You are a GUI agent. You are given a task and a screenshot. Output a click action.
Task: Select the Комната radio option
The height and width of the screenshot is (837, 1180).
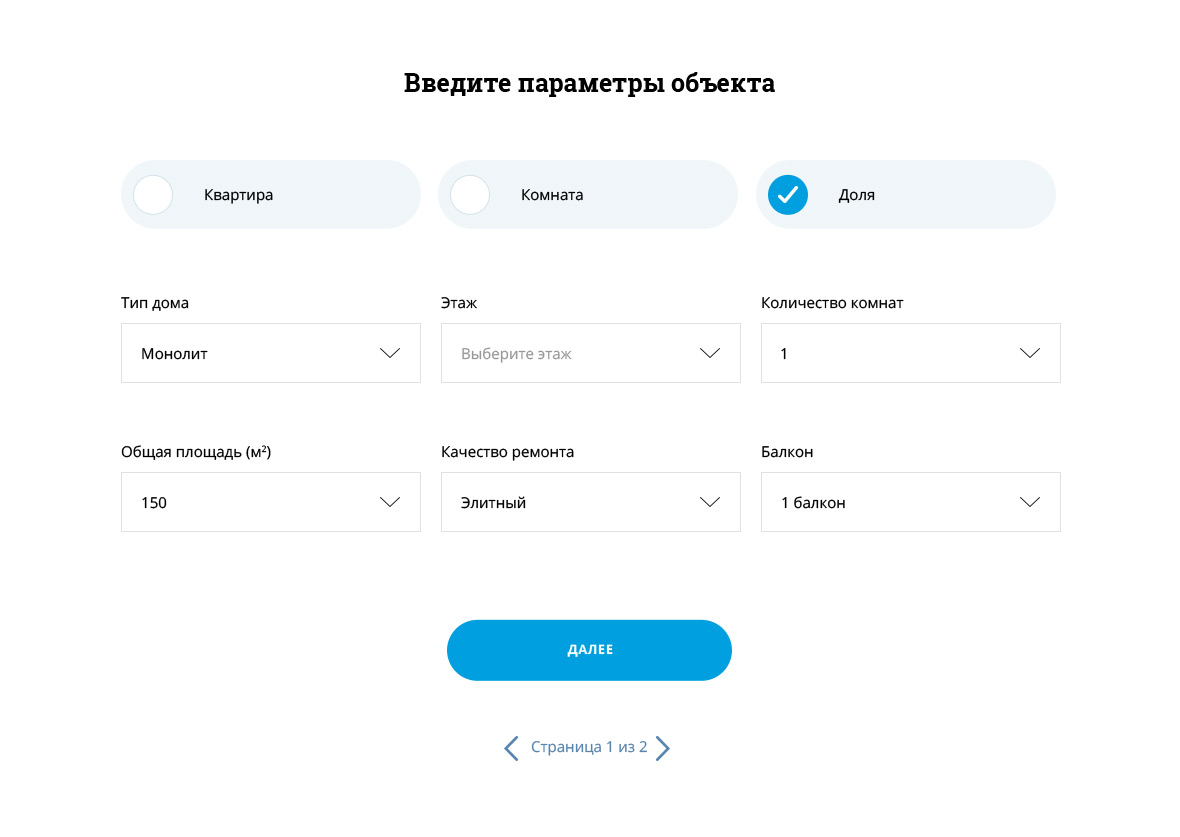470,195
